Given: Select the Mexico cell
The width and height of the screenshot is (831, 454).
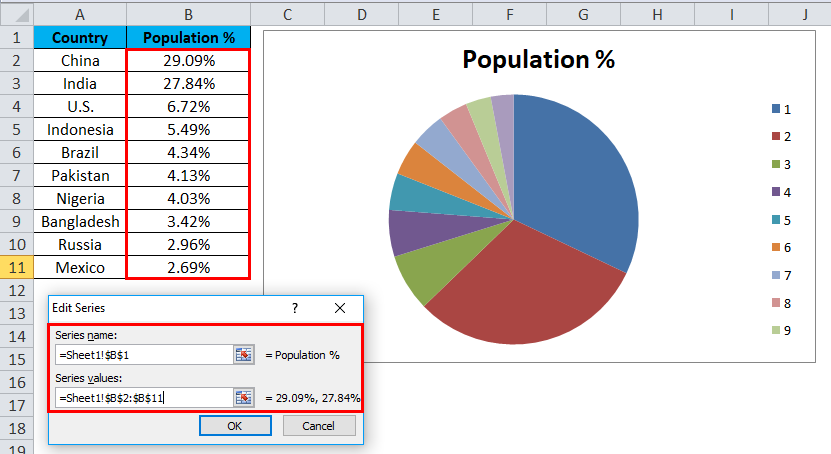Looking at the screenshot, I should (x=80, y=268).
